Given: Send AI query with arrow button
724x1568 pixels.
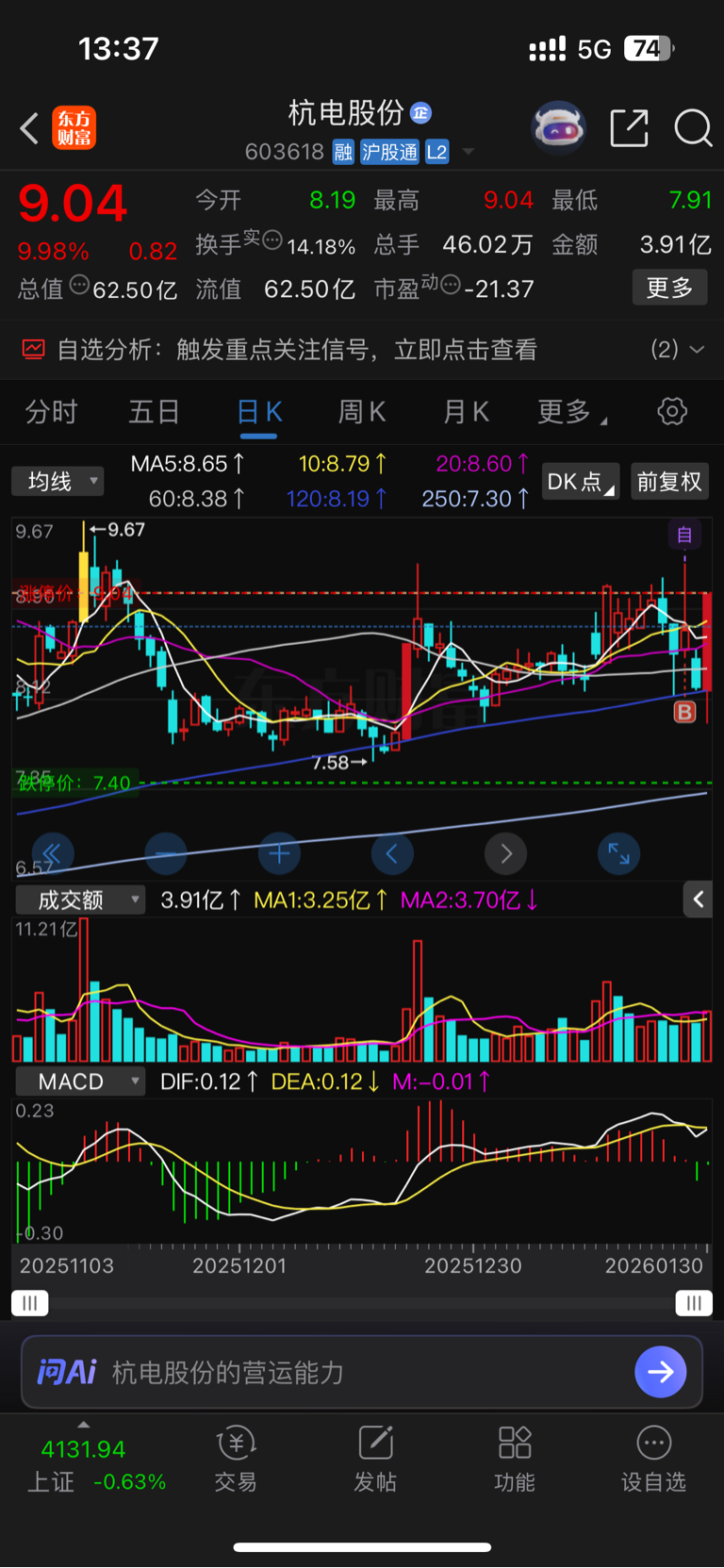Looking at the screenshot, I should click(x=661, y=1372).
